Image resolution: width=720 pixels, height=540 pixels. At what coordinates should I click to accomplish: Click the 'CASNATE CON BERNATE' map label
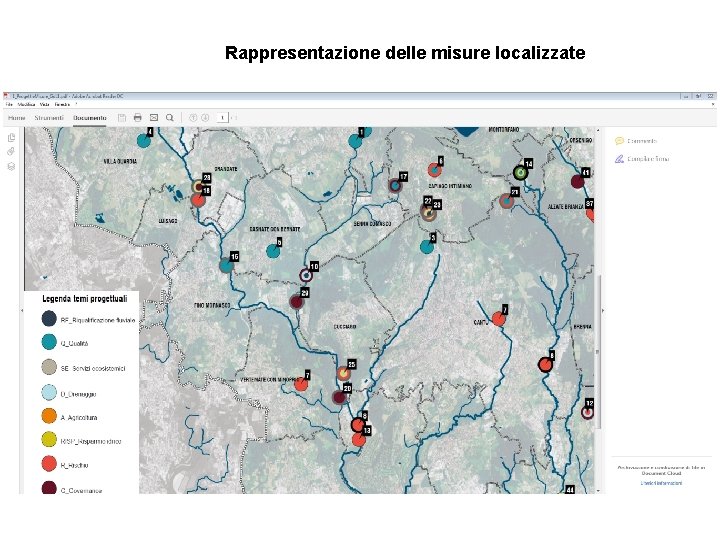point(275,229)
